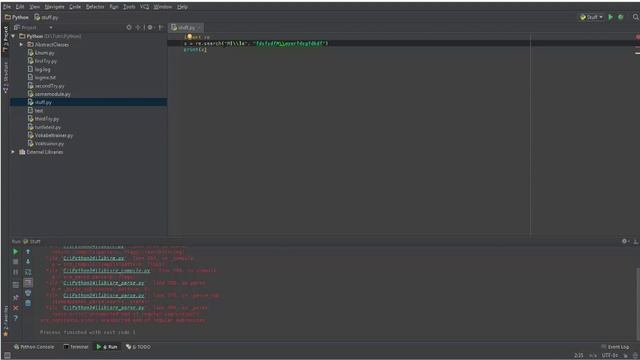Collapse the Python root folder
This screenshot has height=360, width=640.
coord(14,36)
